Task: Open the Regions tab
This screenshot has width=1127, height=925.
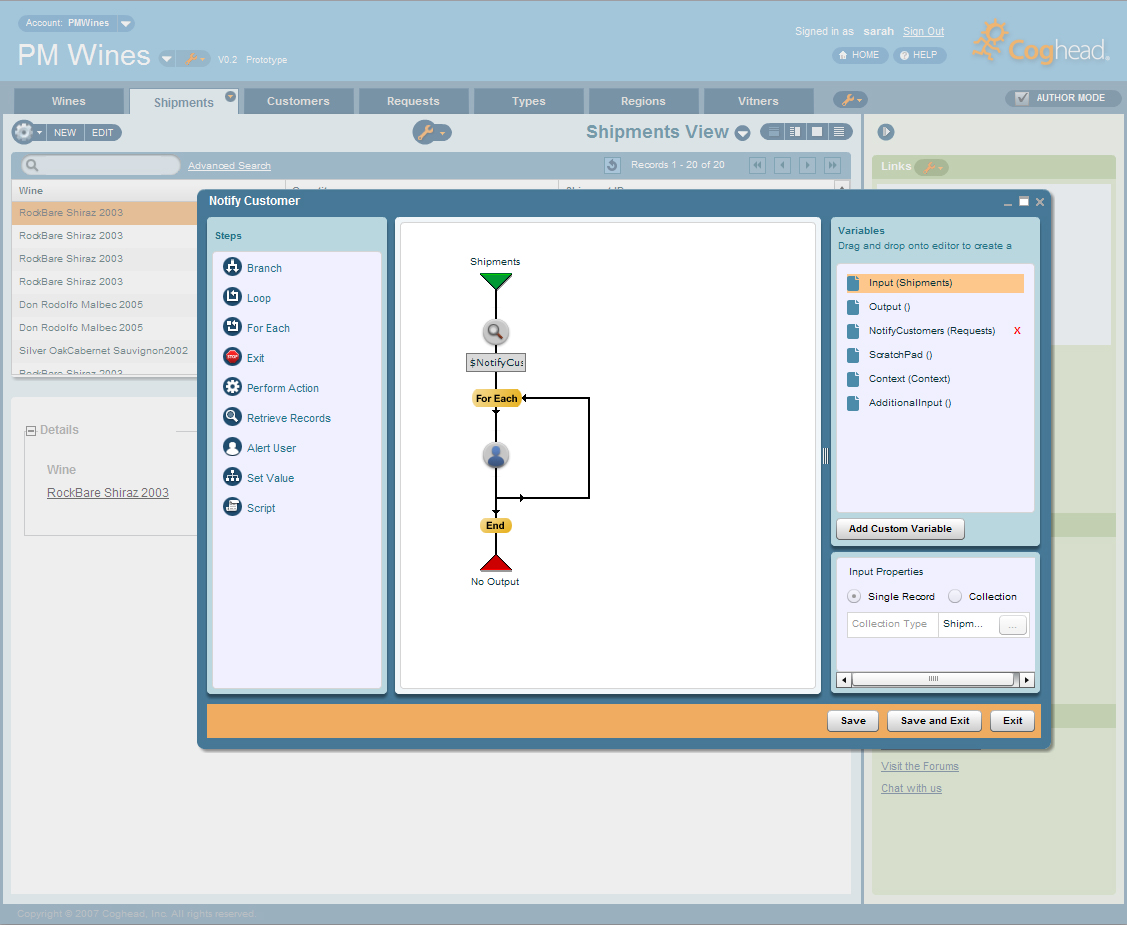Action: (643, 101)
